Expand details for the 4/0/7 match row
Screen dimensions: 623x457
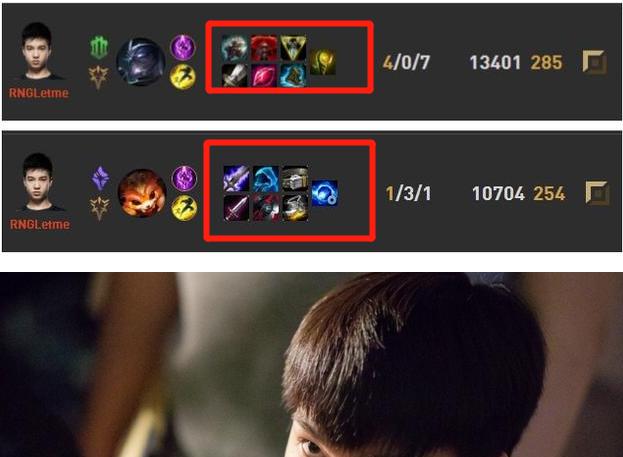pos(594,62)
